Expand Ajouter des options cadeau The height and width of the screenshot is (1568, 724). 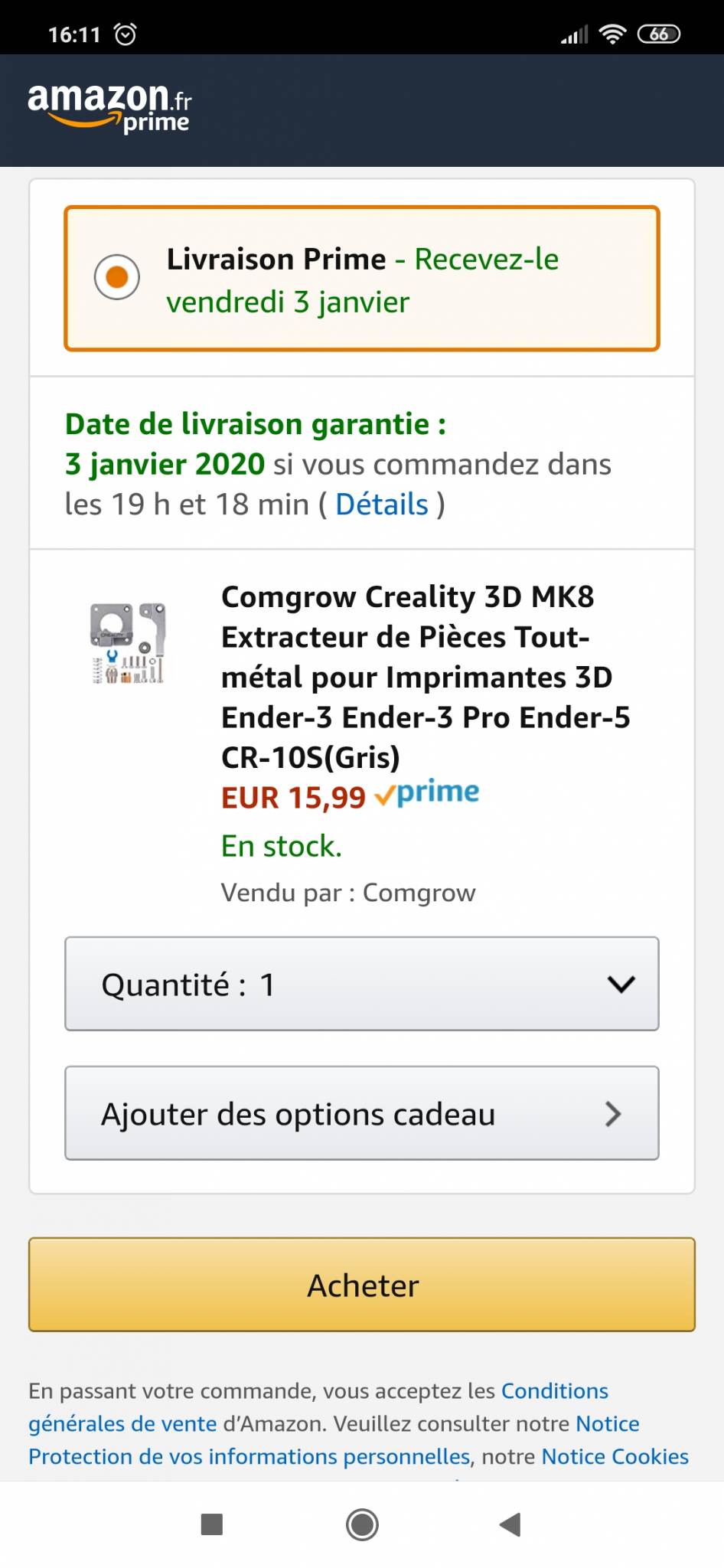(361, 1113)
